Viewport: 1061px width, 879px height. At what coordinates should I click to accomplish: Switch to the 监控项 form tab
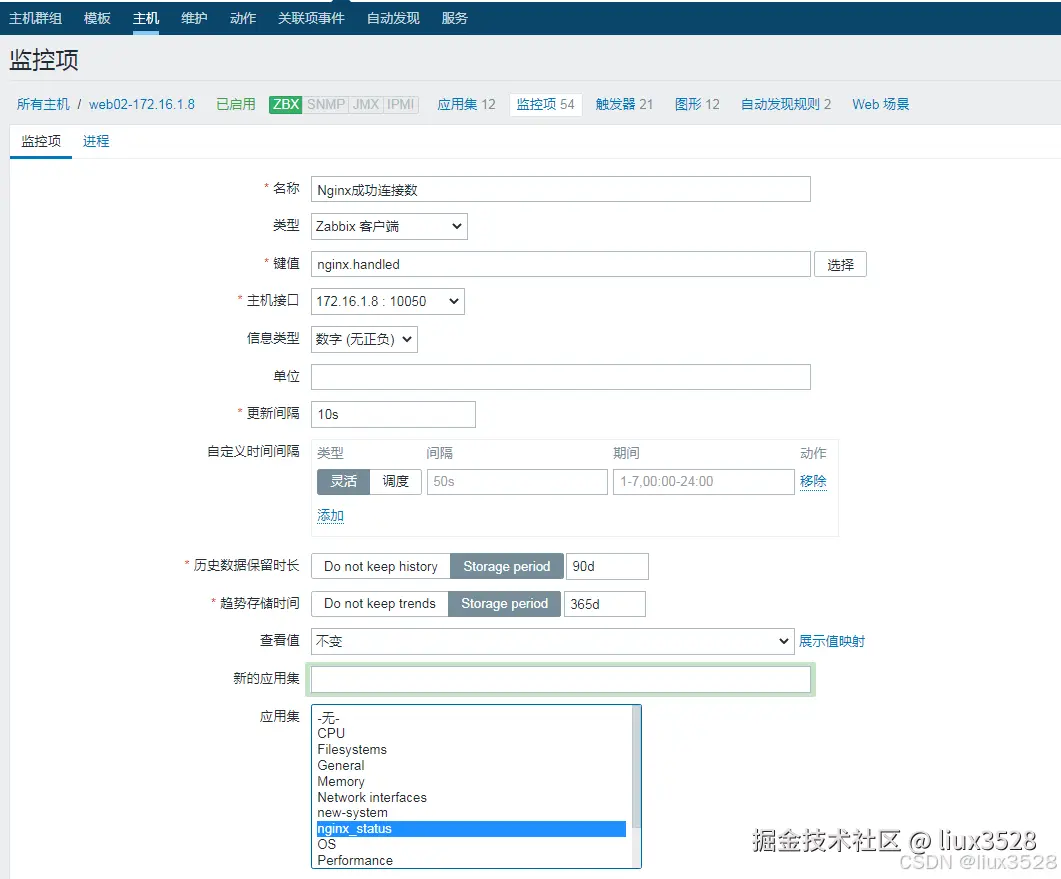(41, 141)
